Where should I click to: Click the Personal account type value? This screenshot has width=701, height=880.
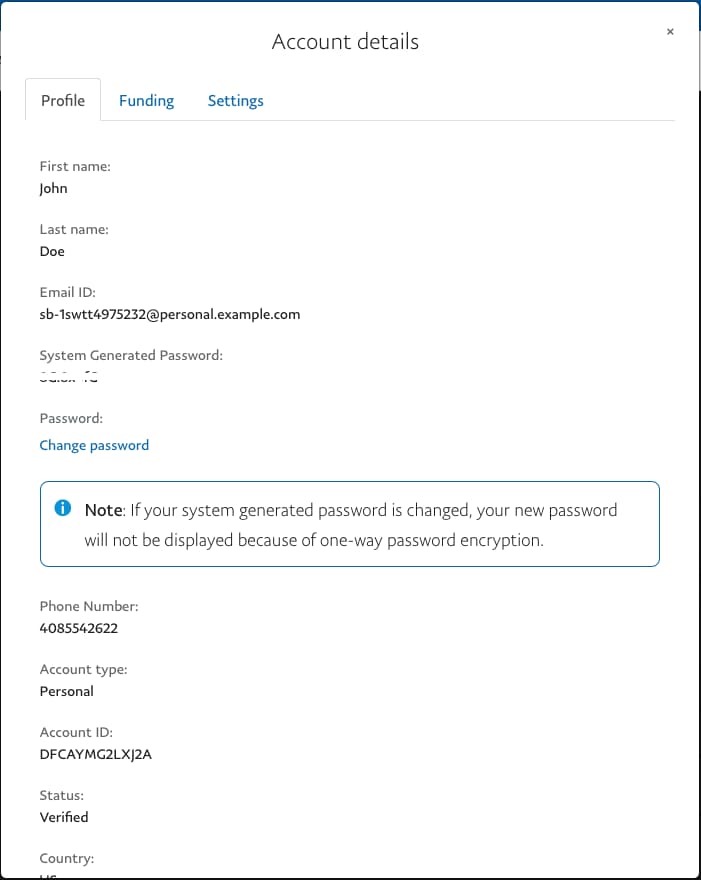(x=66, y=691)
